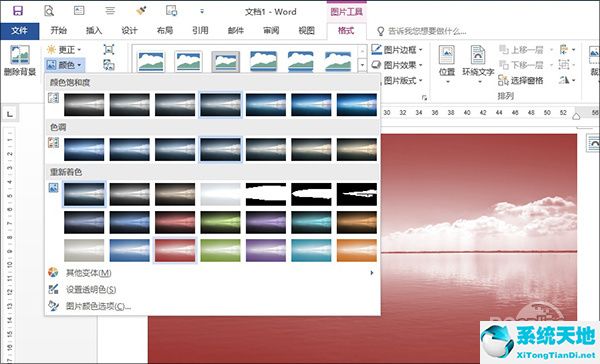Switch to the Insert (插入) tab
The image size is (600, 364).
94,31
